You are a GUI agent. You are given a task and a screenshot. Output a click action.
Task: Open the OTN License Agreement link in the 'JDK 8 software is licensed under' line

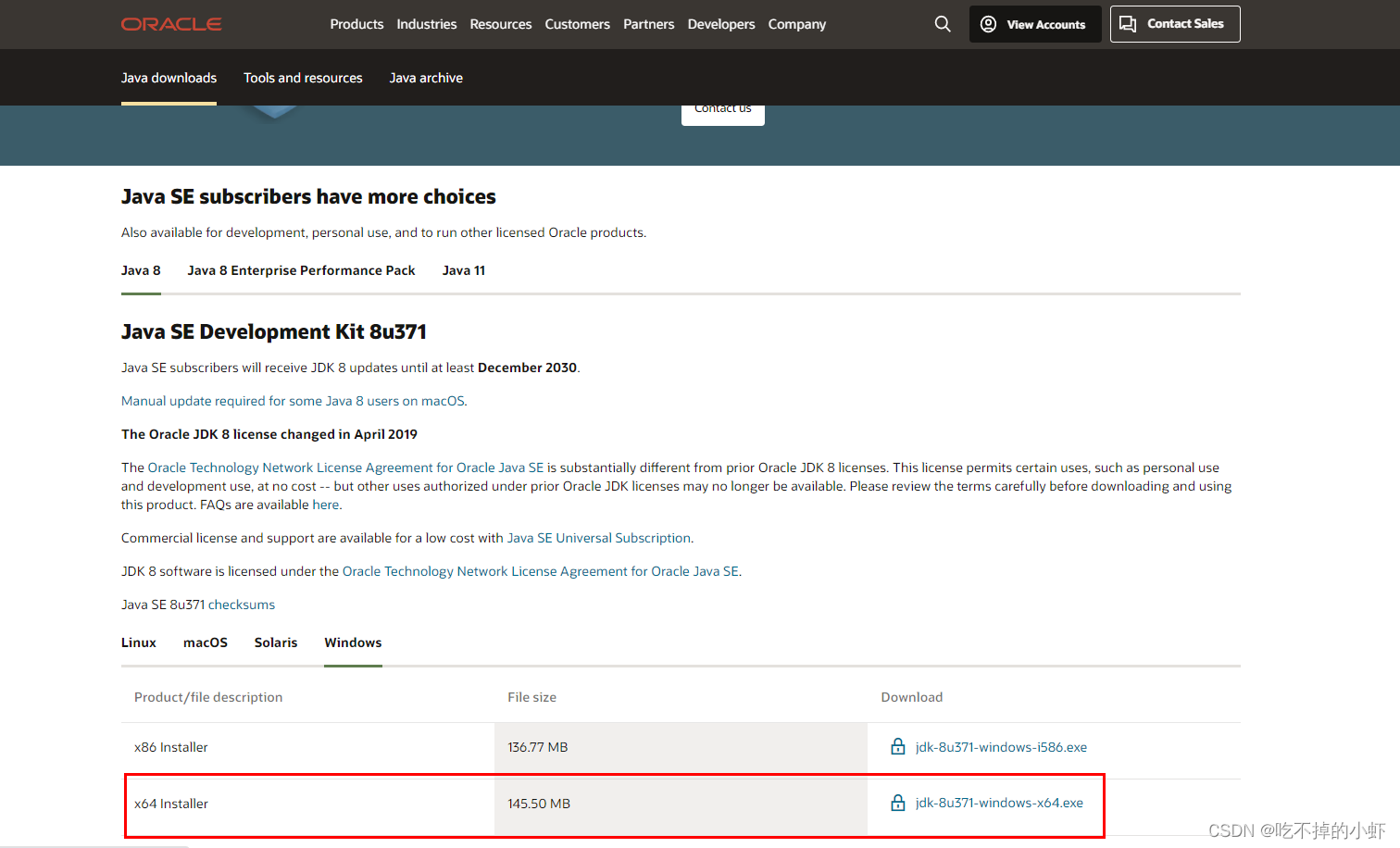[x=541, y=571]
